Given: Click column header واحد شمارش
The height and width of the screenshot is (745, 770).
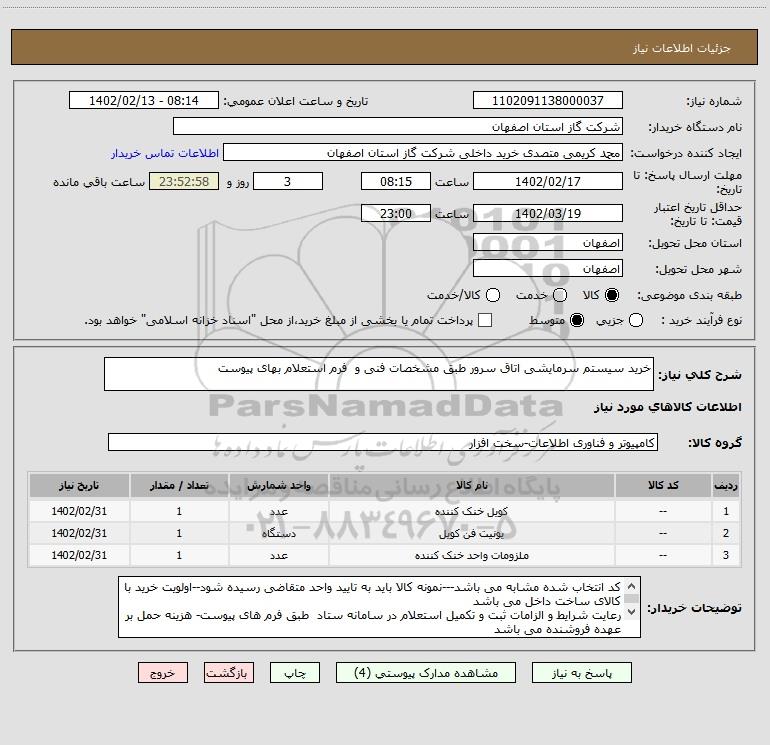Looking at the screenshot, I should (x=278, y=485).
